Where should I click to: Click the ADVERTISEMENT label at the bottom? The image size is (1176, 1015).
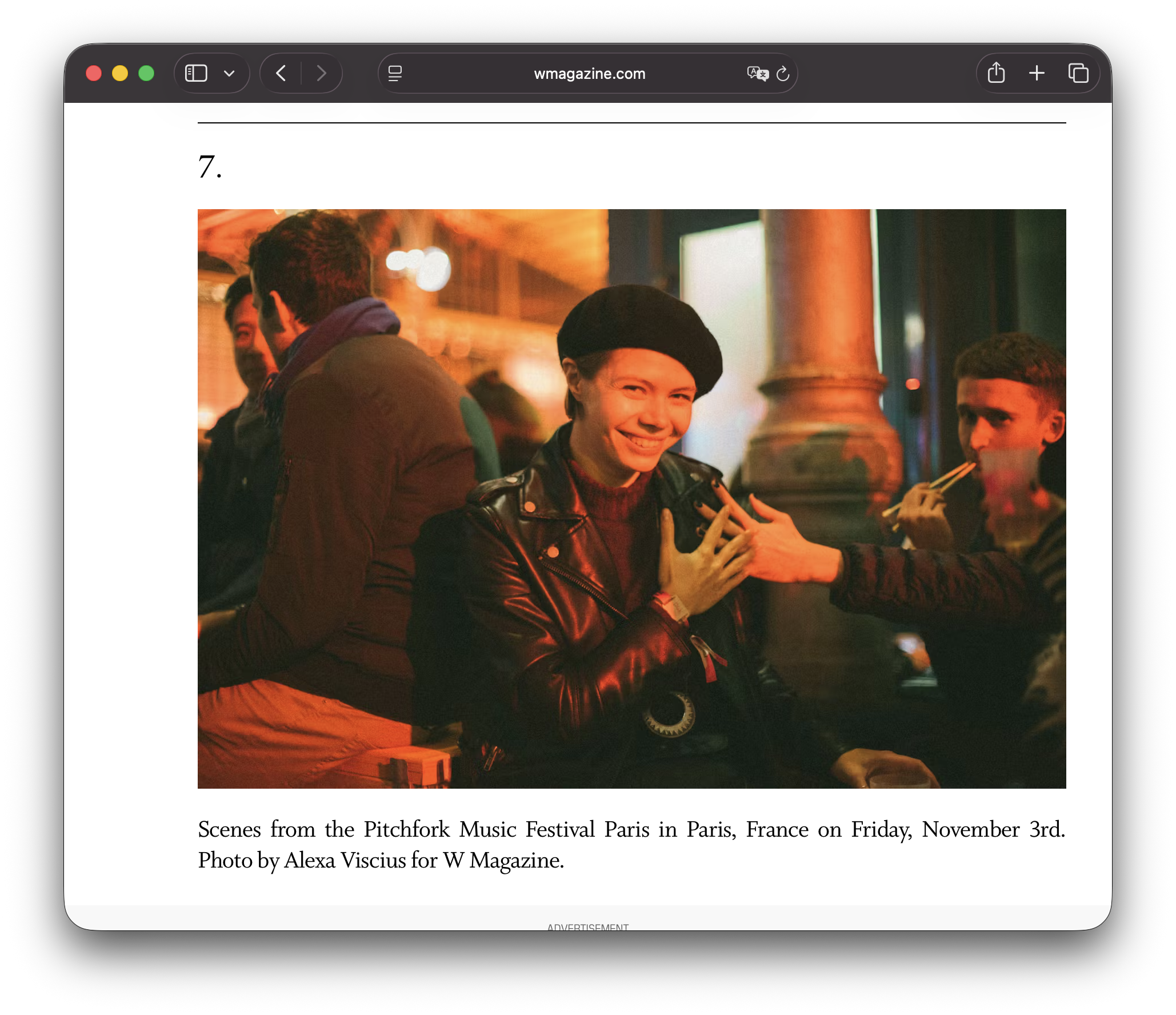[x=587, y=926]
